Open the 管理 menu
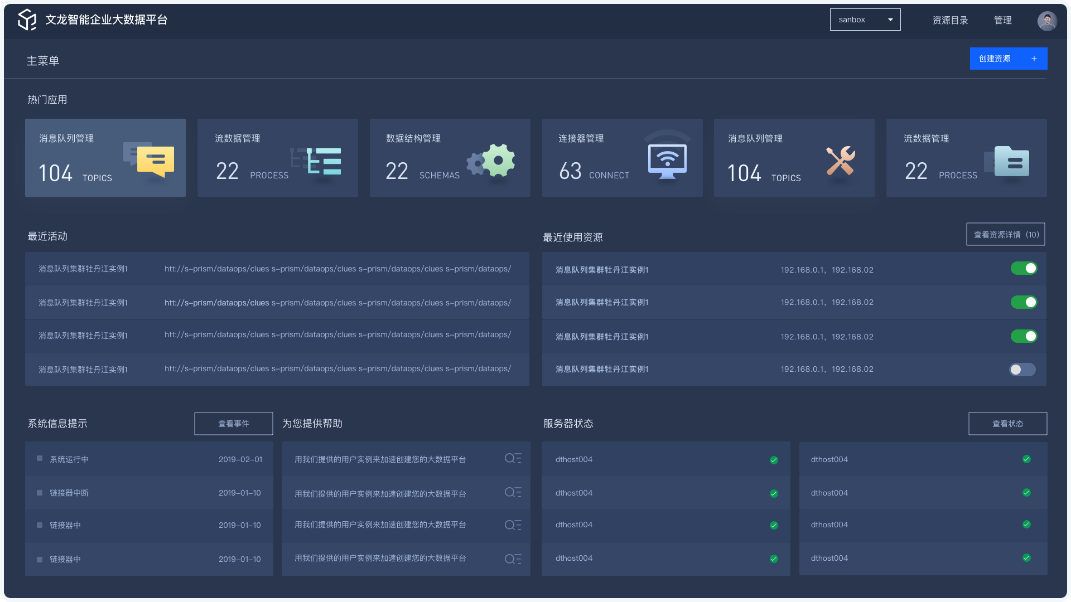 click(x=1003, y=20)
